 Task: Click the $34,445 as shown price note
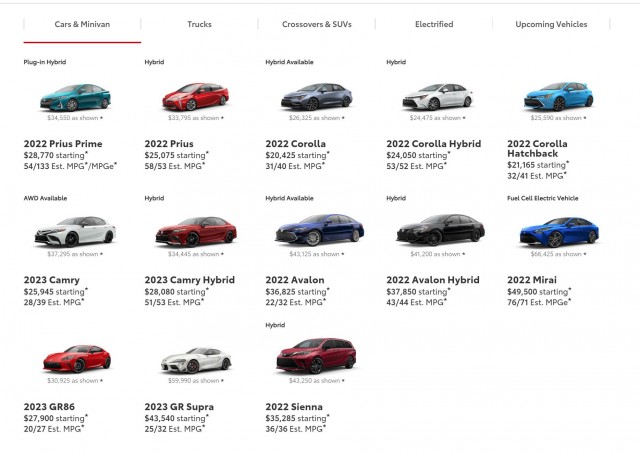point(196,254)
